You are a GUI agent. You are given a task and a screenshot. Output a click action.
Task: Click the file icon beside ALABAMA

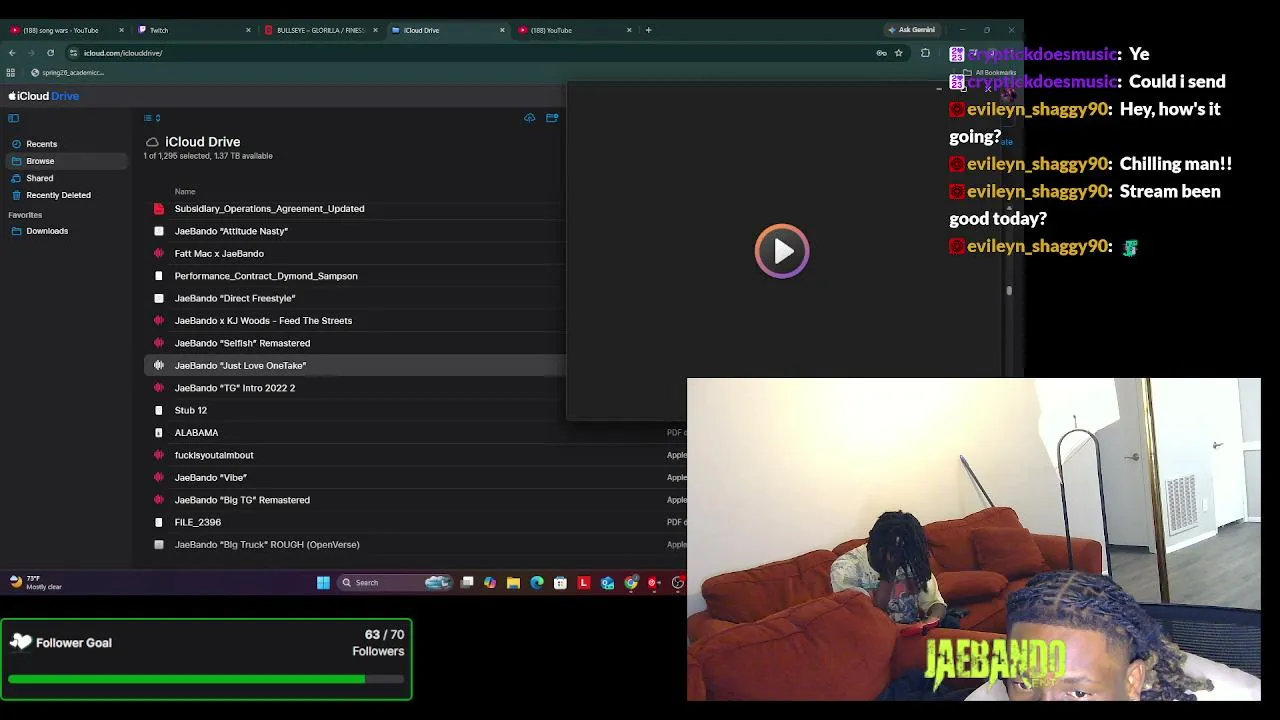tap(159, 433)
